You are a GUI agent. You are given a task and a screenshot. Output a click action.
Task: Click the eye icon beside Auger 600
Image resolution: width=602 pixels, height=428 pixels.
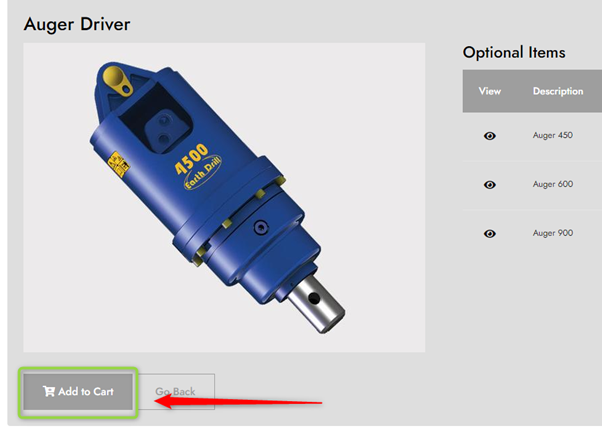click(490, 185)
